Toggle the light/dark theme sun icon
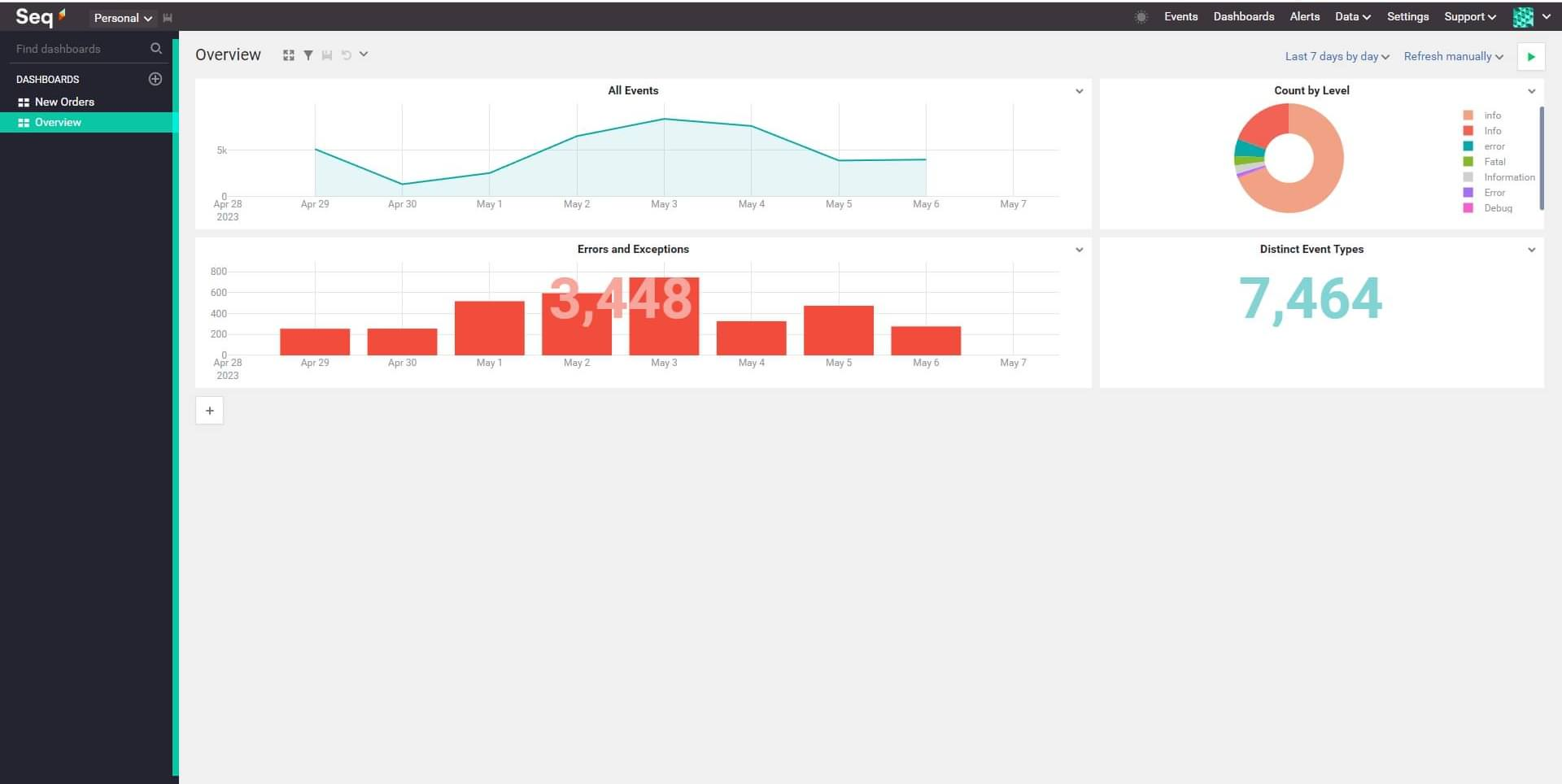The width and height of the screenshot is (1562, 784). [1141, 17]
